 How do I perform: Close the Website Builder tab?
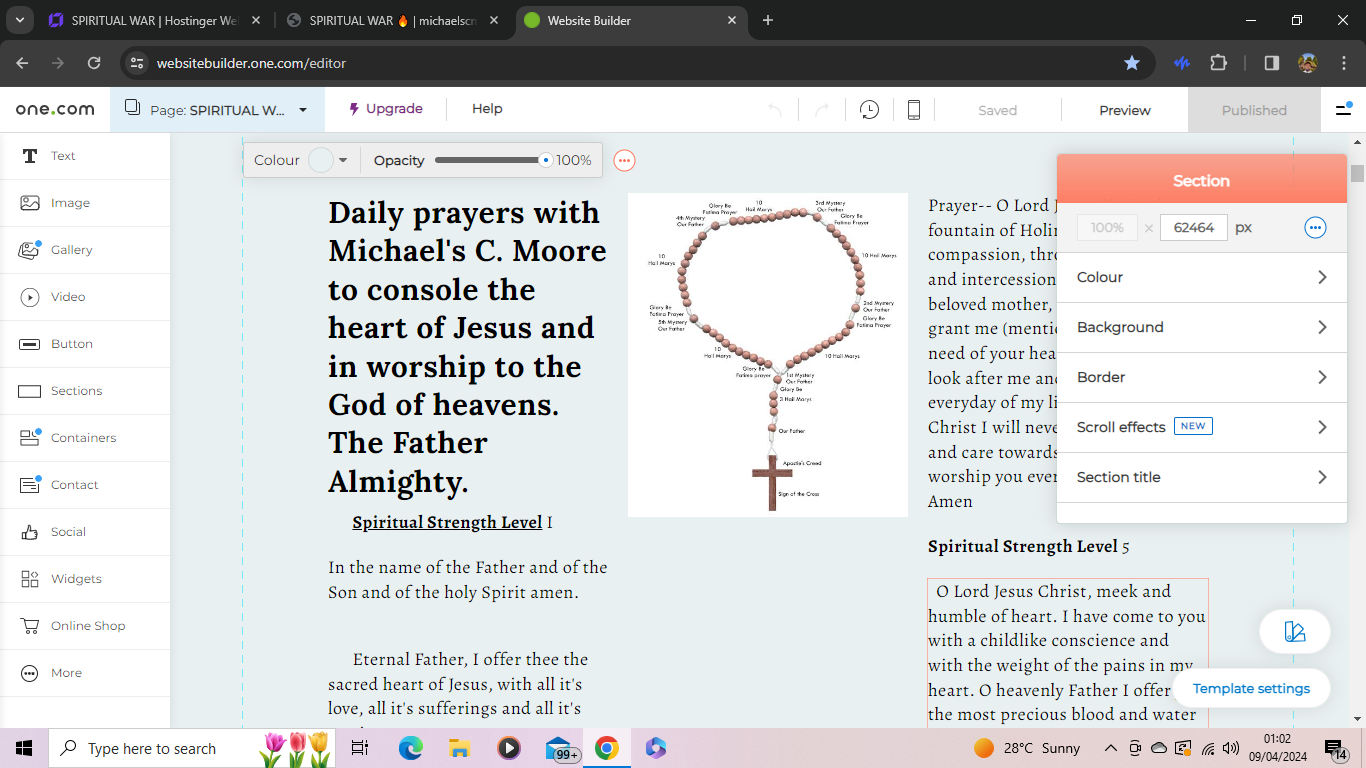click(732, 20)
